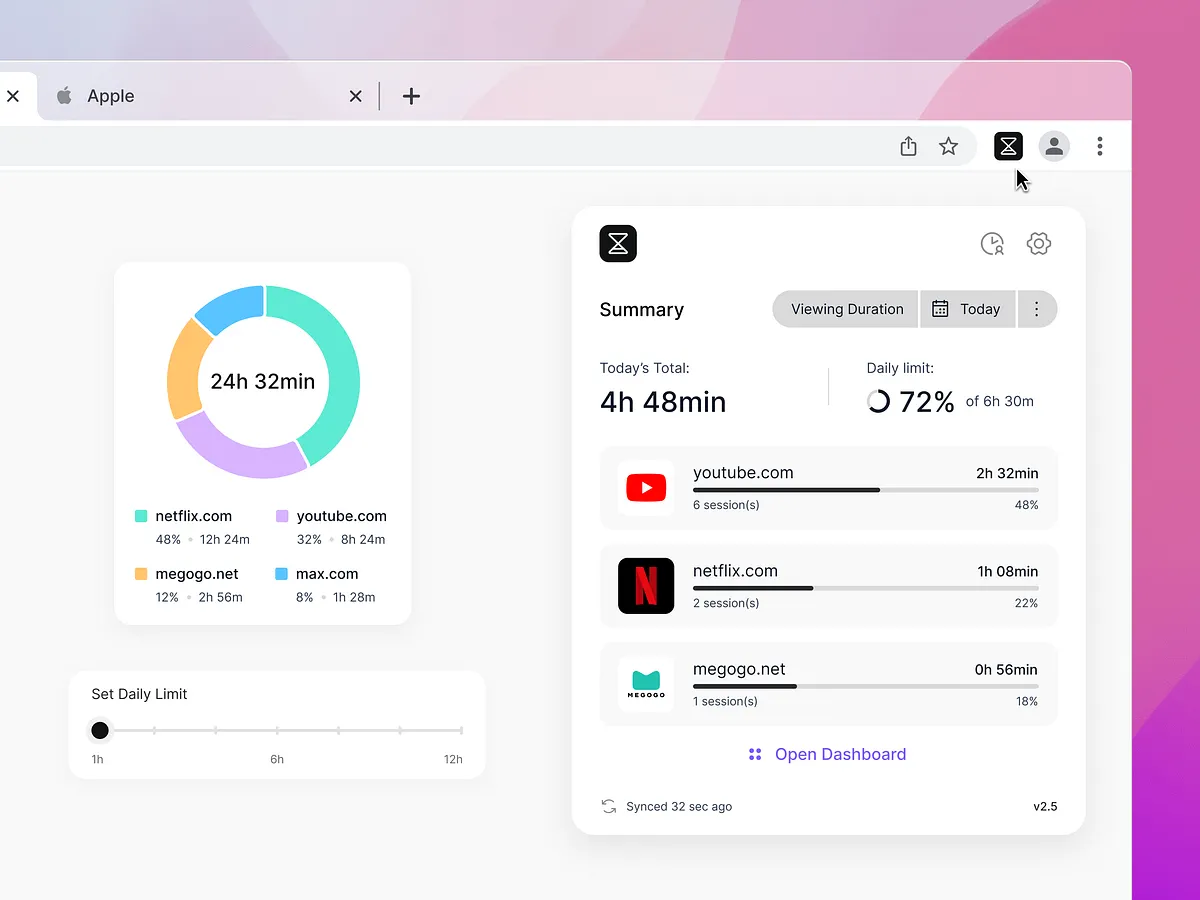Open a new browser tab with the plus button
The height and width of the screenshot is (900, 1200).
click(411, 95)
